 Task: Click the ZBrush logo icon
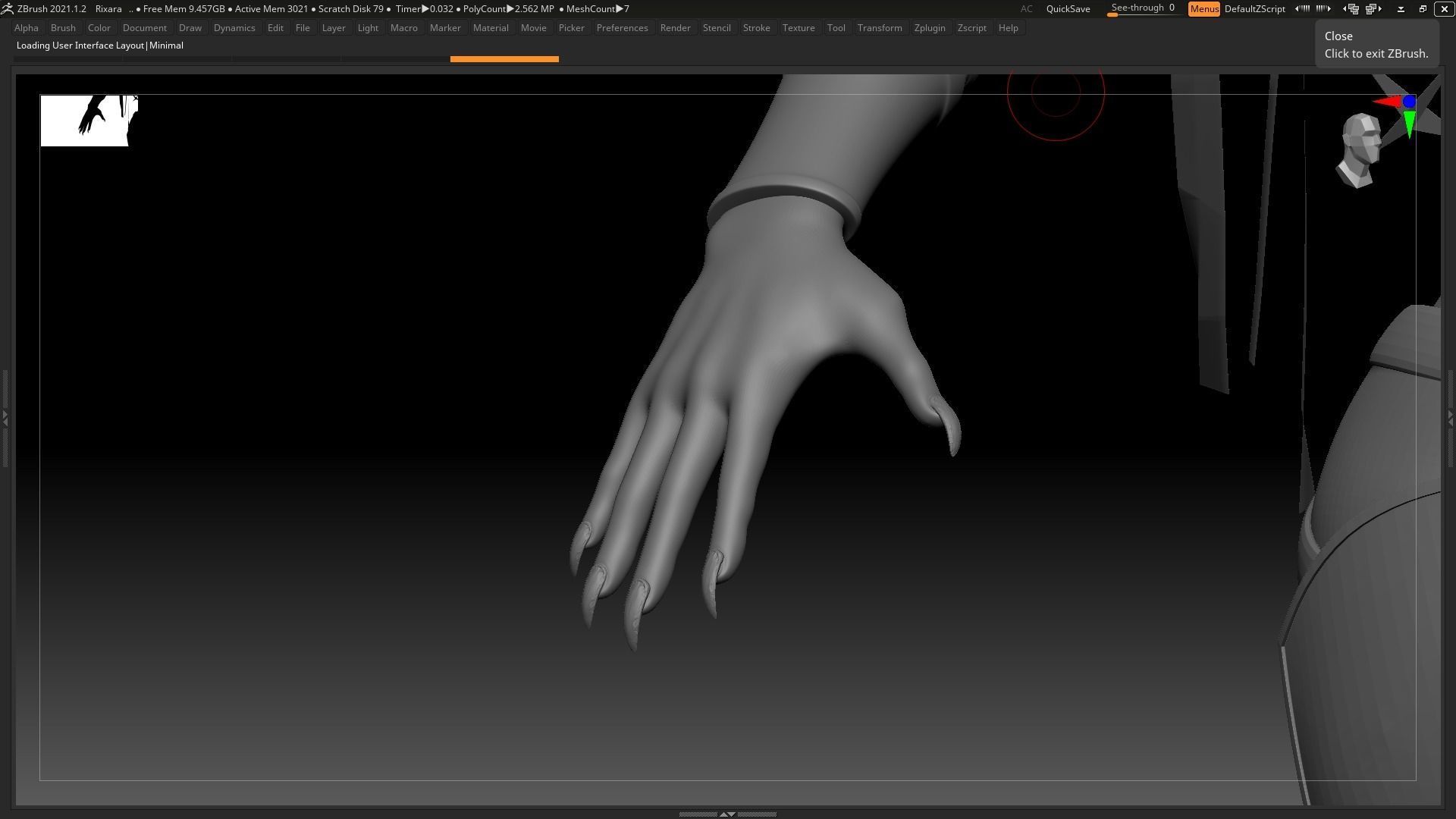pos(7,9)
